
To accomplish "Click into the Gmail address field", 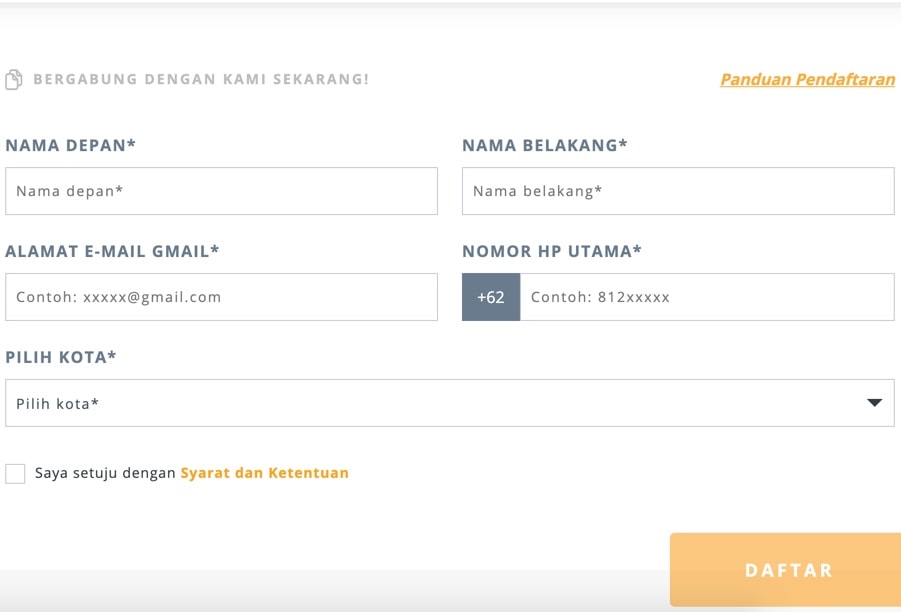I will point(221,297).
